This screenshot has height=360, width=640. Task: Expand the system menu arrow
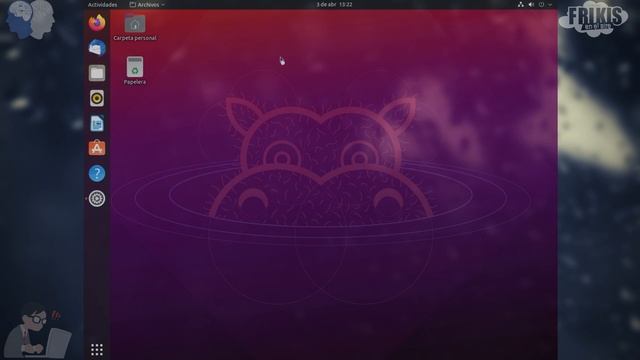click(550, 5)
